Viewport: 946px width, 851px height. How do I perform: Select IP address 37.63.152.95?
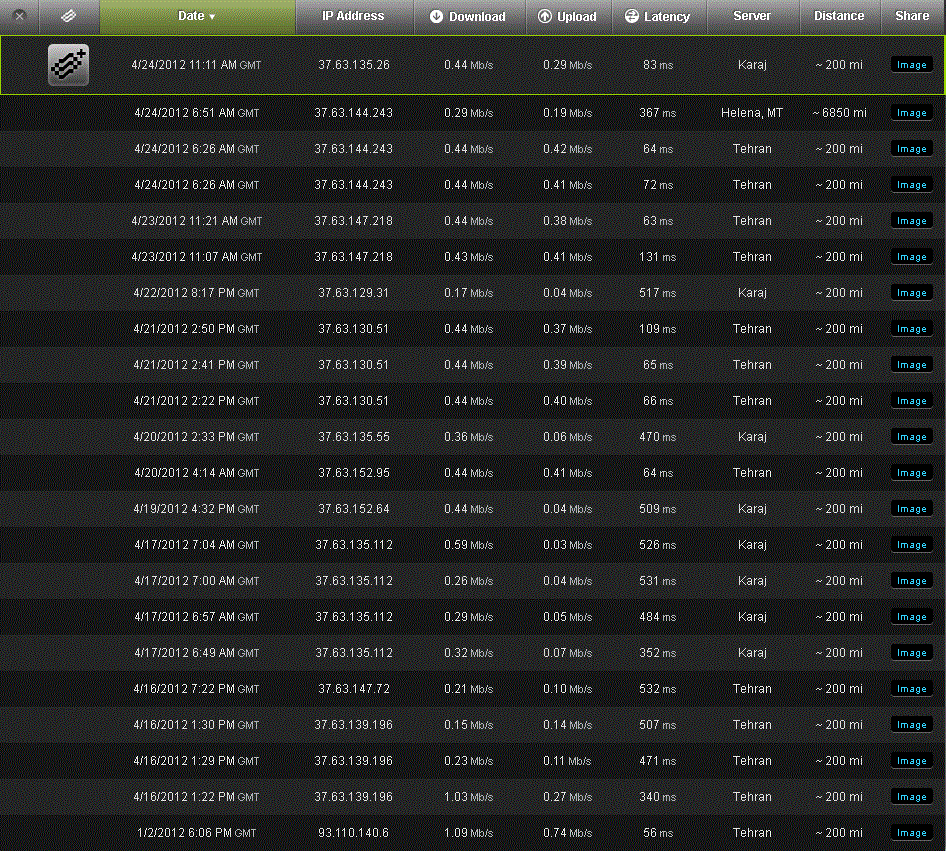(x=354, y=473)
